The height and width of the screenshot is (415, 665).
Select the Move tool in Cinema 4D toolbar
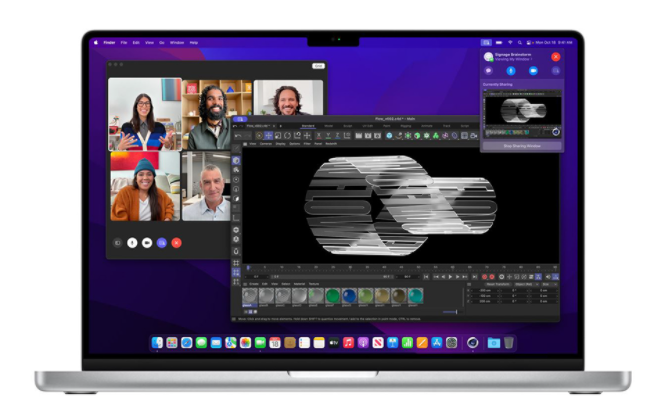tap(269, 135)
